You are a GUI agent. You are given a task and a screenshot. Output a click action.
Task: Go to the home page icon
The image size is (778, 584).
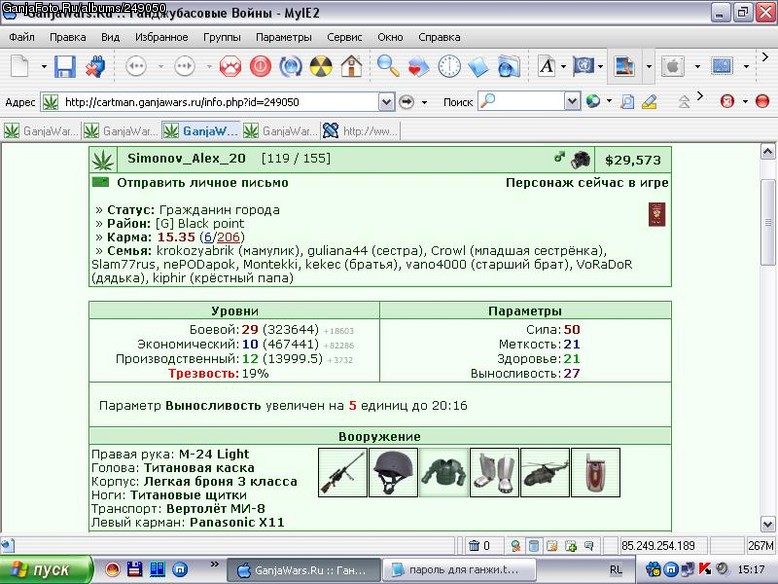(x=351, y=66)
